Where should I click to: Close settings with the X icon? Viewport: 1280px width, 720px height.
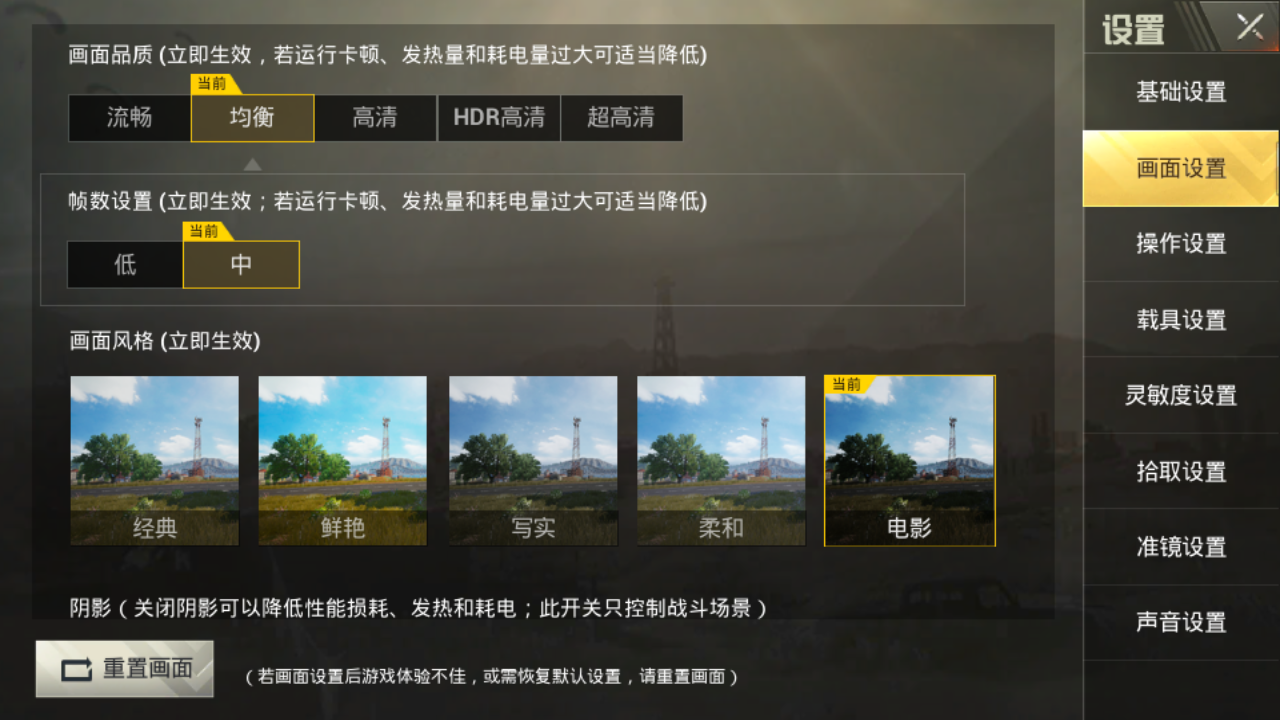click(x=1249, y=27)
